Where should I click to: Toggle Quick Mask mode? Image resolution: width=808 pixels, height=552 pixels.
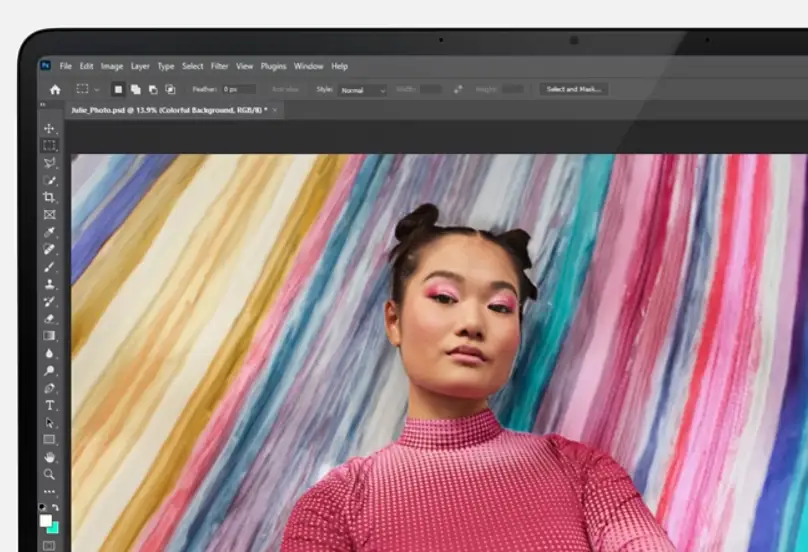[49, 545]
